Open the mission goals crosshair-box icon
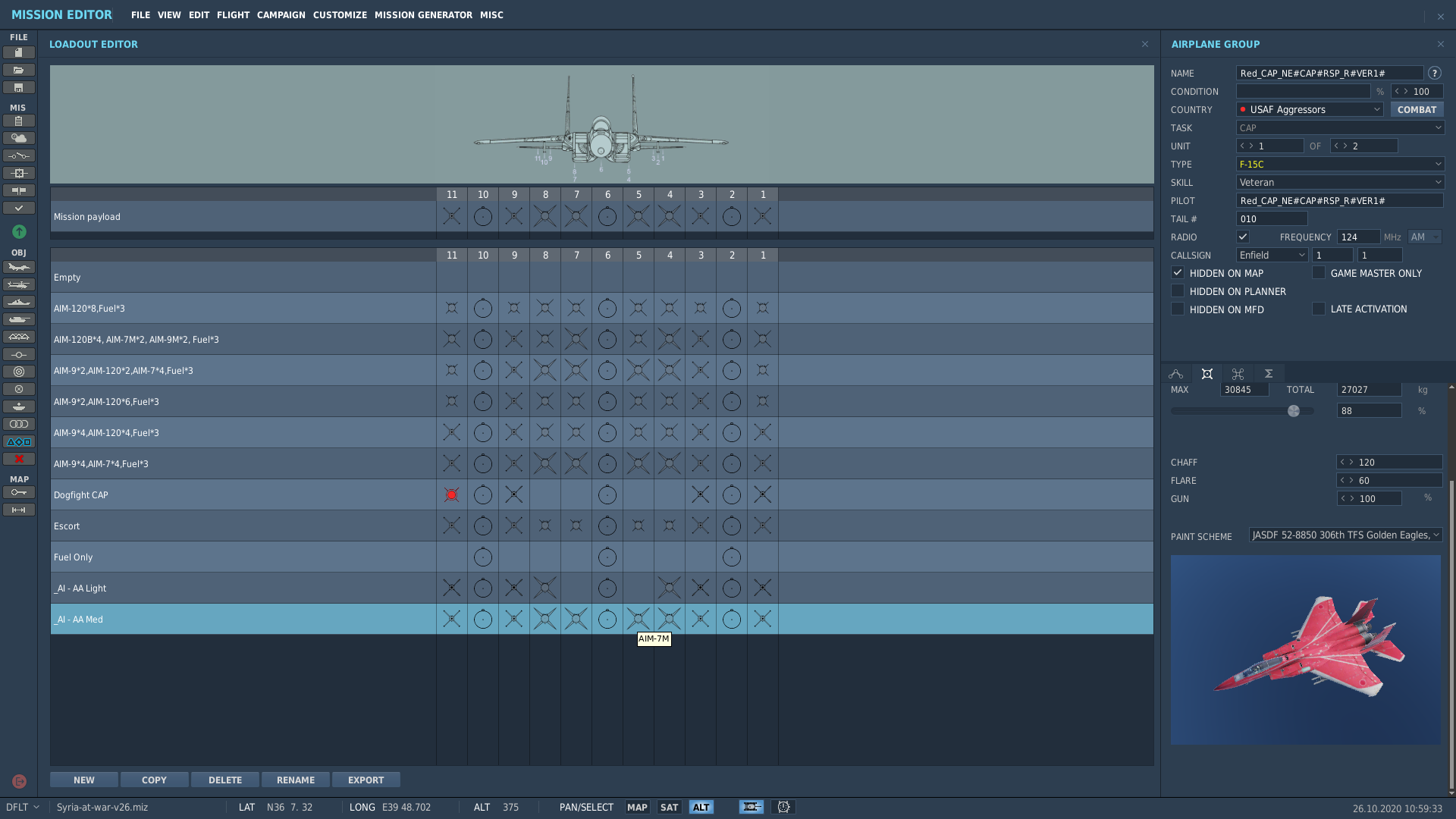Screen dimensions: 1456x819 tap(19, 173)
